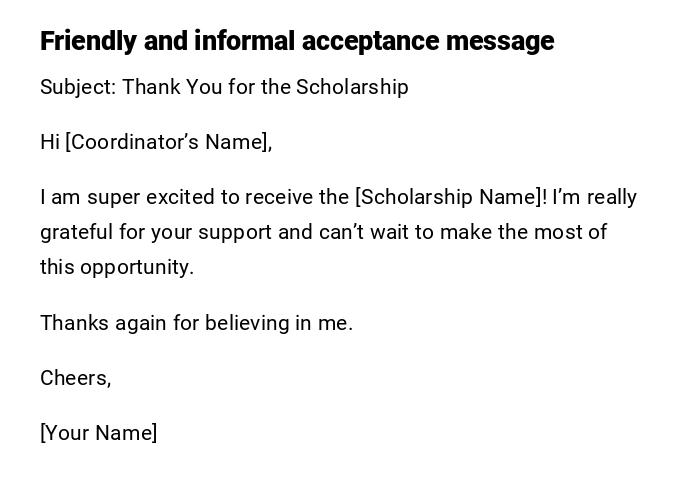The image size is (700, 495).
Task: Select the [Your Name] placeholder
Action: coord(98,433)
